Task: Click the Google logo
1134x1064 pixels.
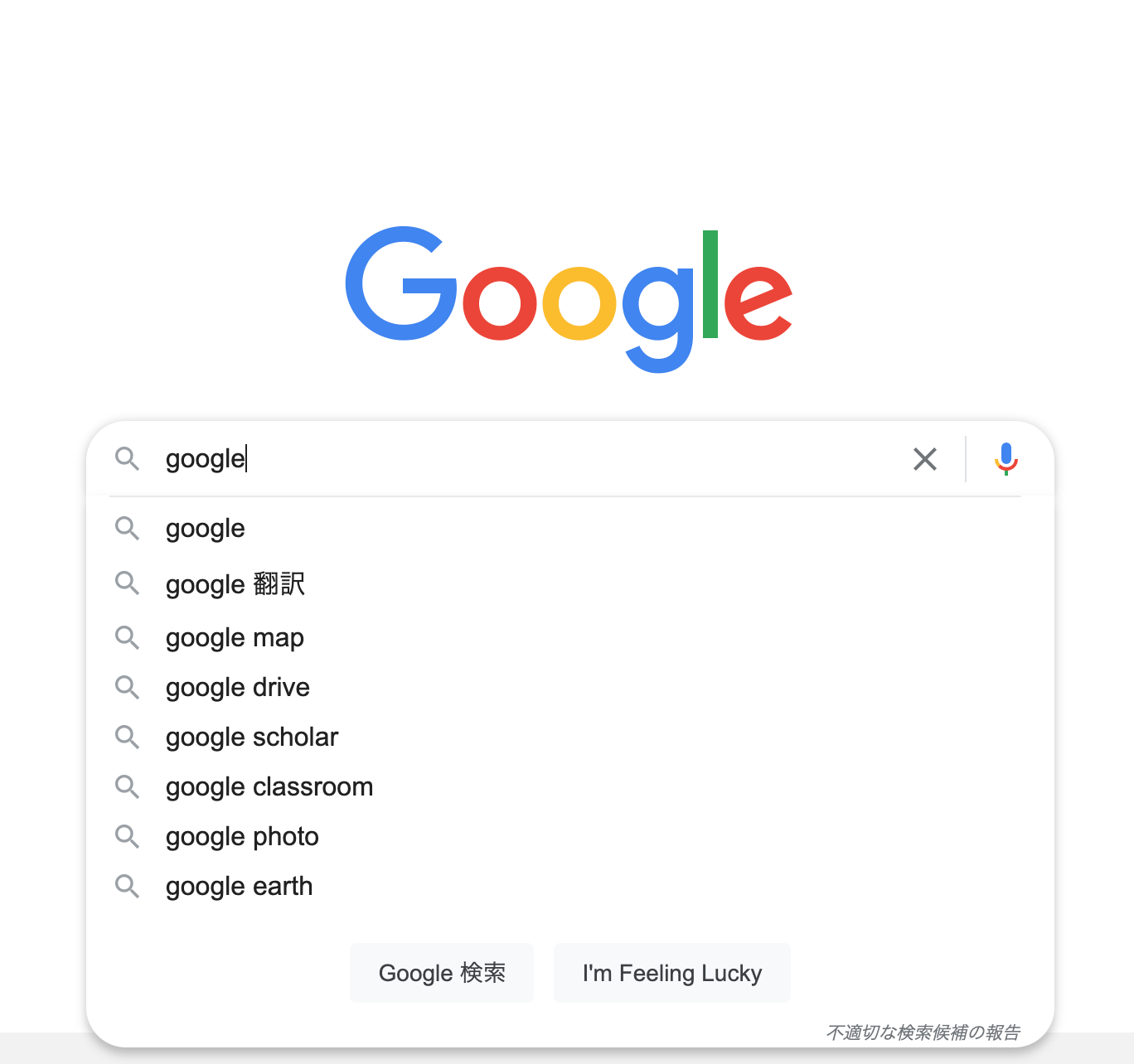Action: coord(569,300)
